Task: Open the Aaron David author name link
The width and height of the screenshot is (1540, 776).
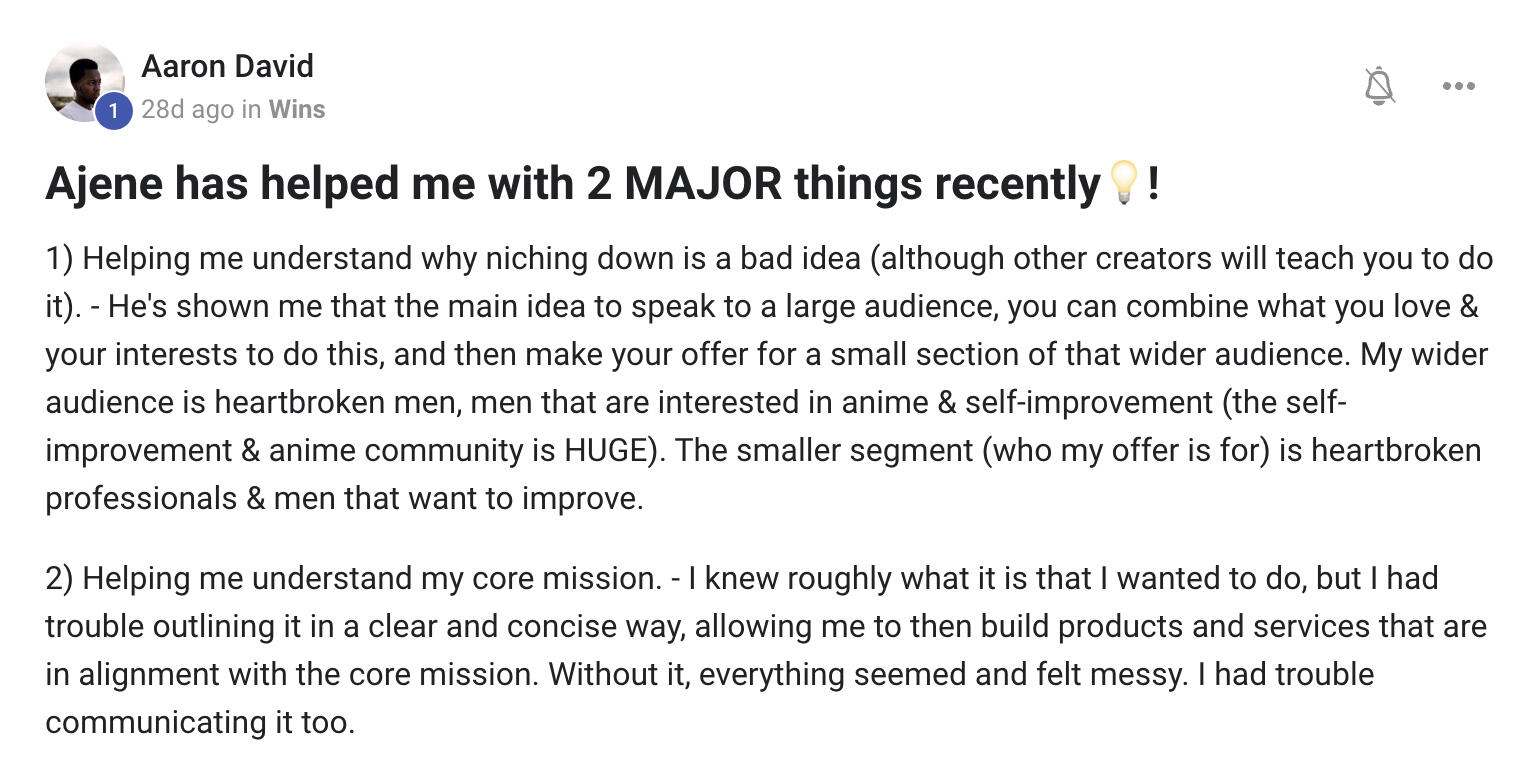Action: coord(227,66)
